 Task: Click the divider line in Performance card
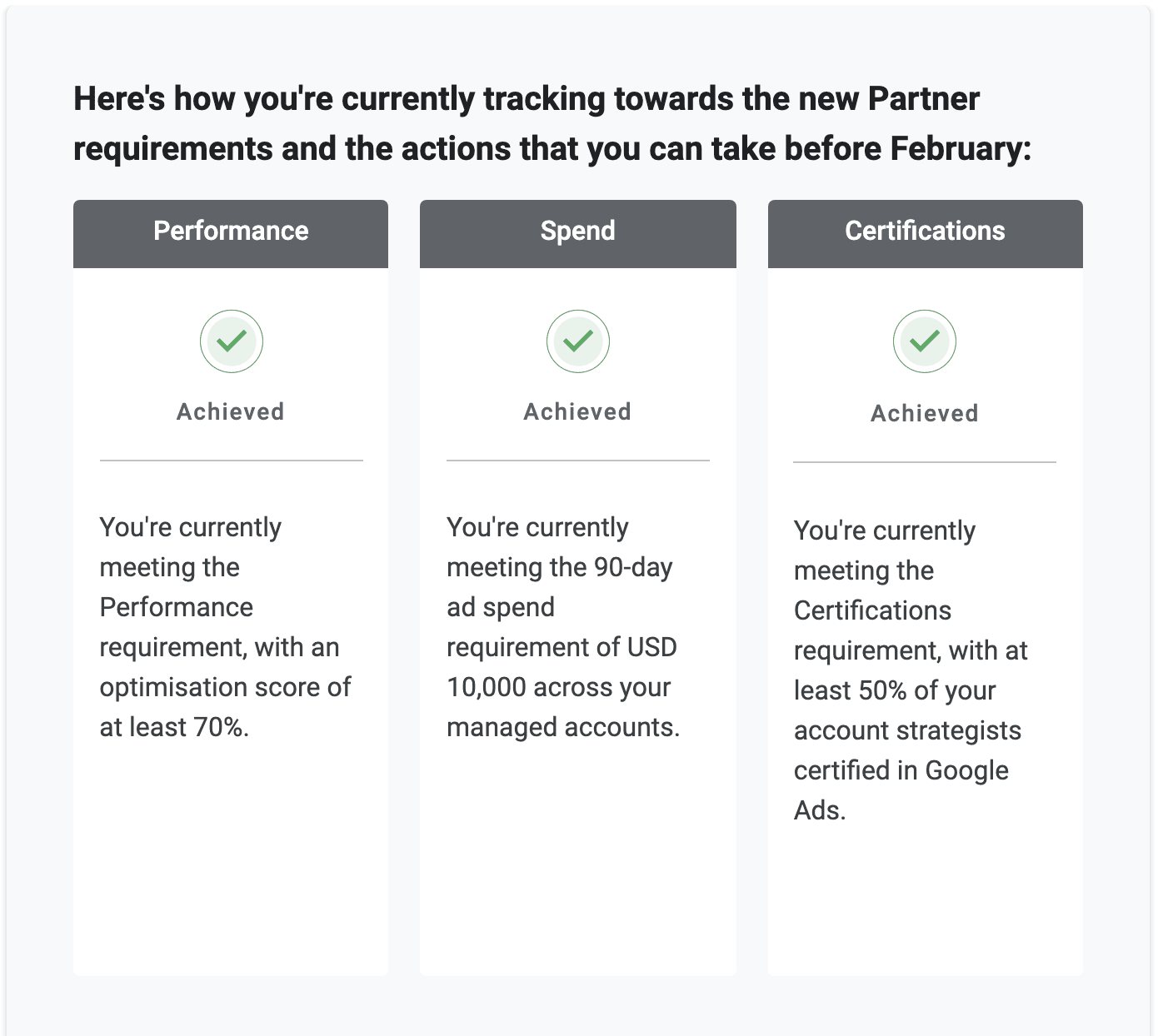tap(232, 460)
